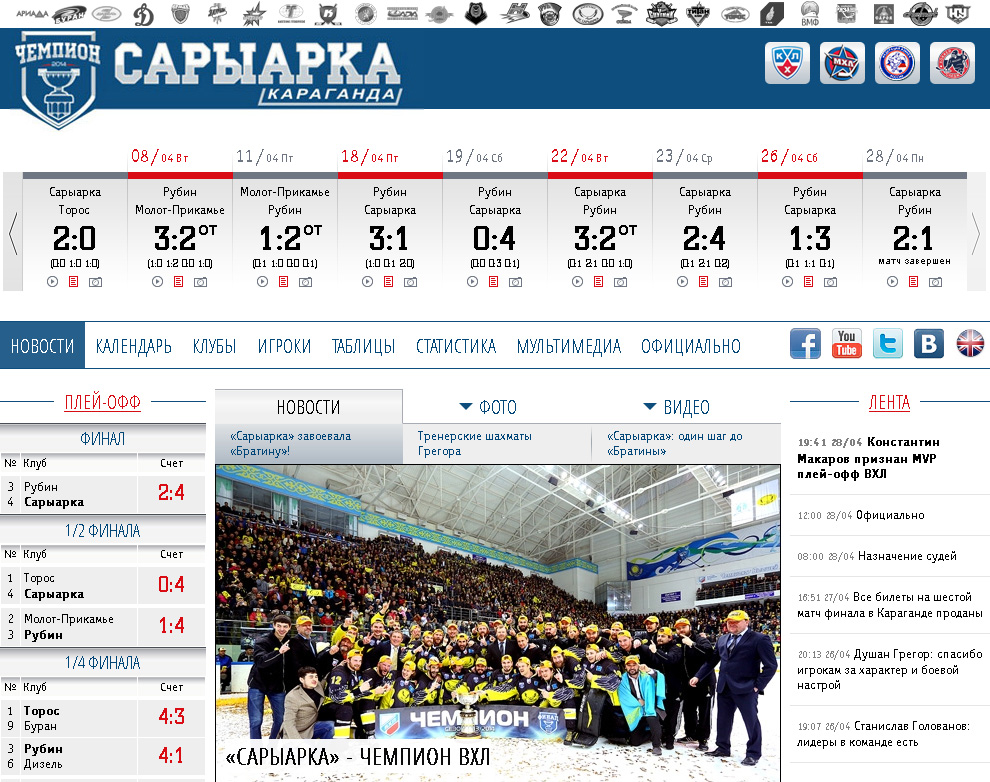The image size is (990, 782).
Task: Click the Чемпион 2014 cup emblem
Action: (57, 80)
